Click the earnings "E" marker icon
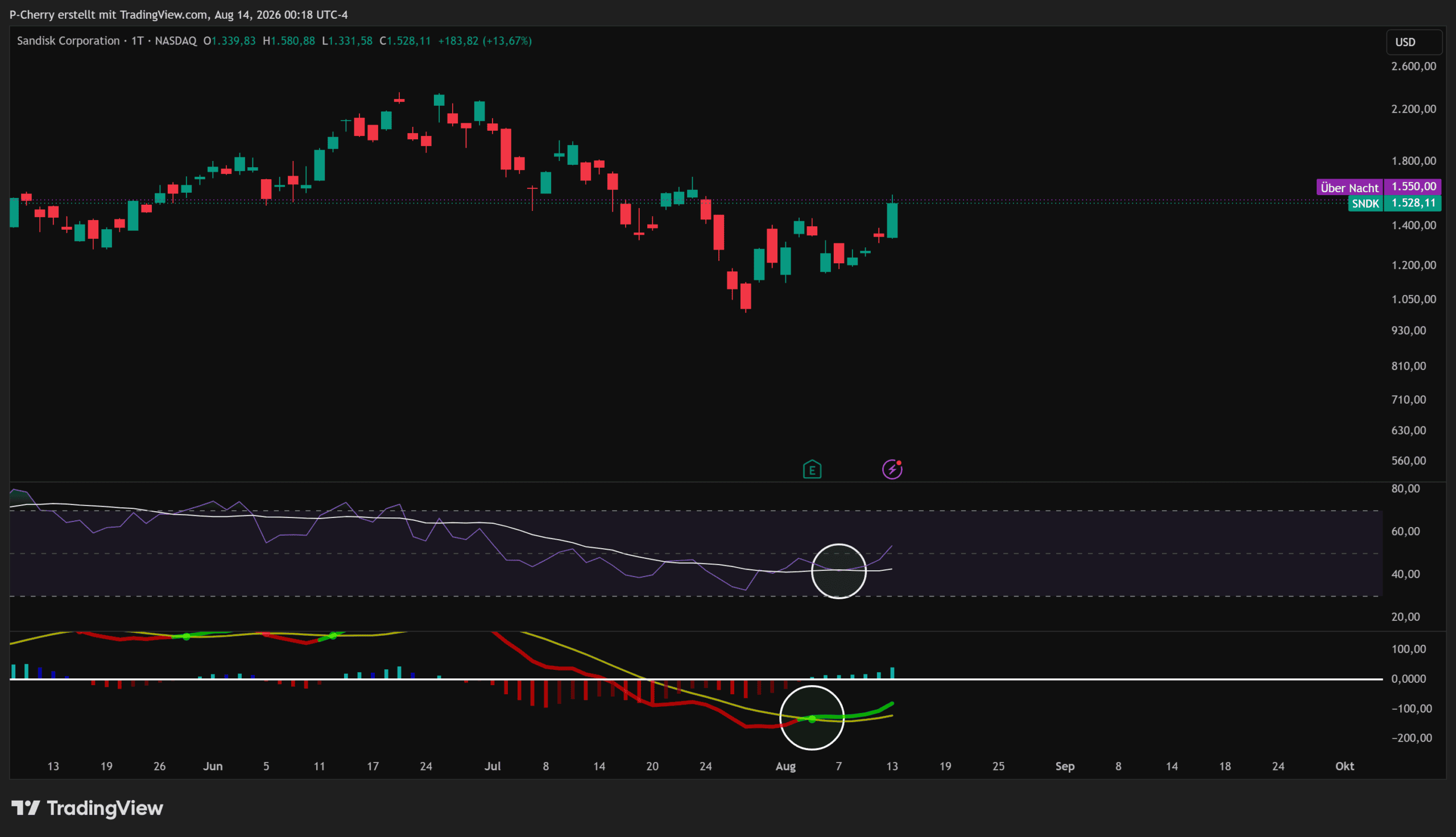This screenshot has width=1456, height=837. pos(812,470)
